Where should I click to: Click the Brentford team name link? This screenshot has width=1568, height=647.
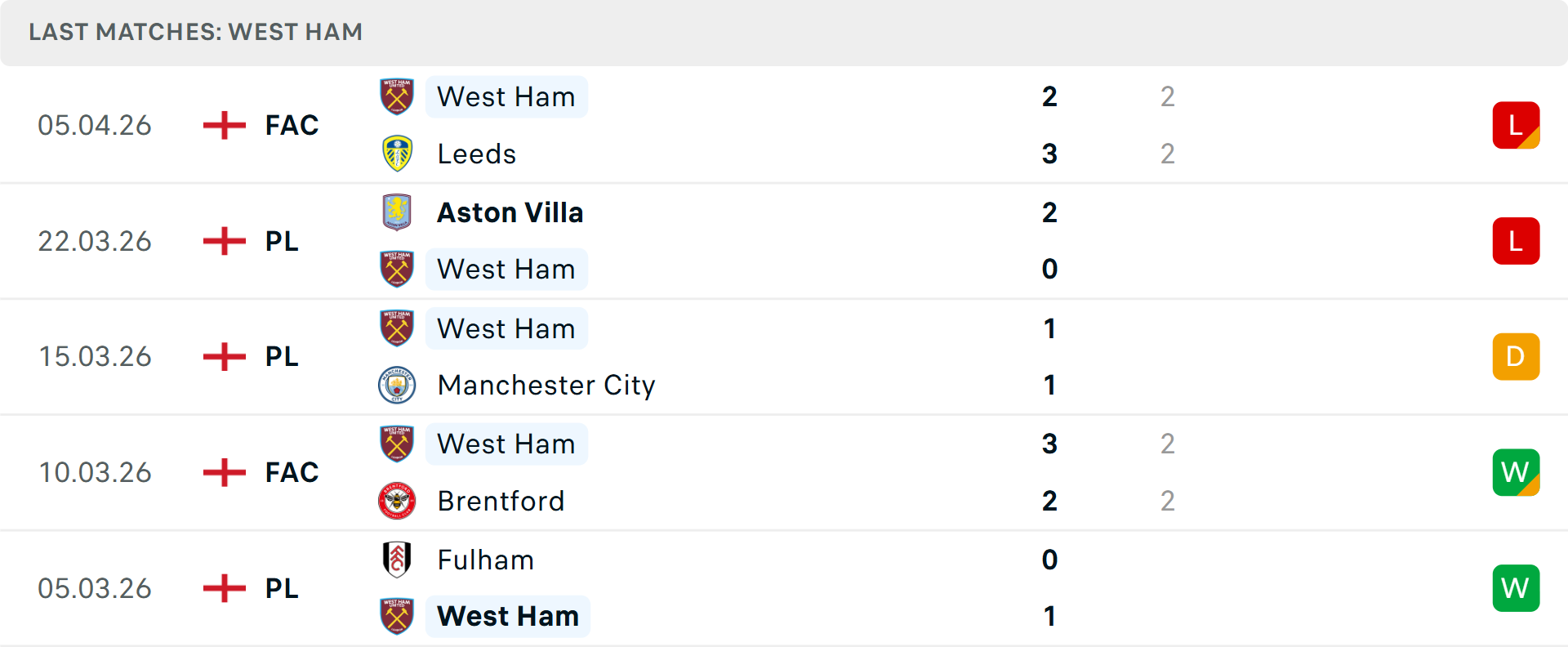click(501, 501)
